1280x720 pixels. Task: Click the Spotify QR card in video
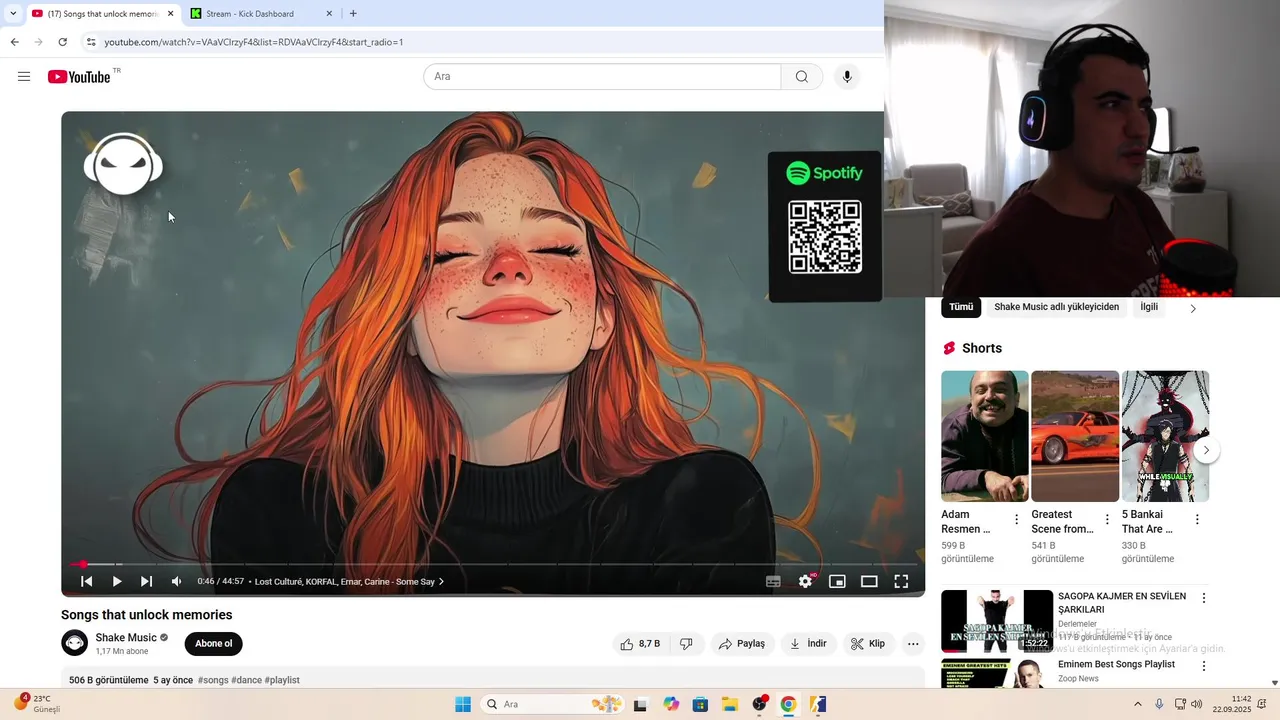825,226
